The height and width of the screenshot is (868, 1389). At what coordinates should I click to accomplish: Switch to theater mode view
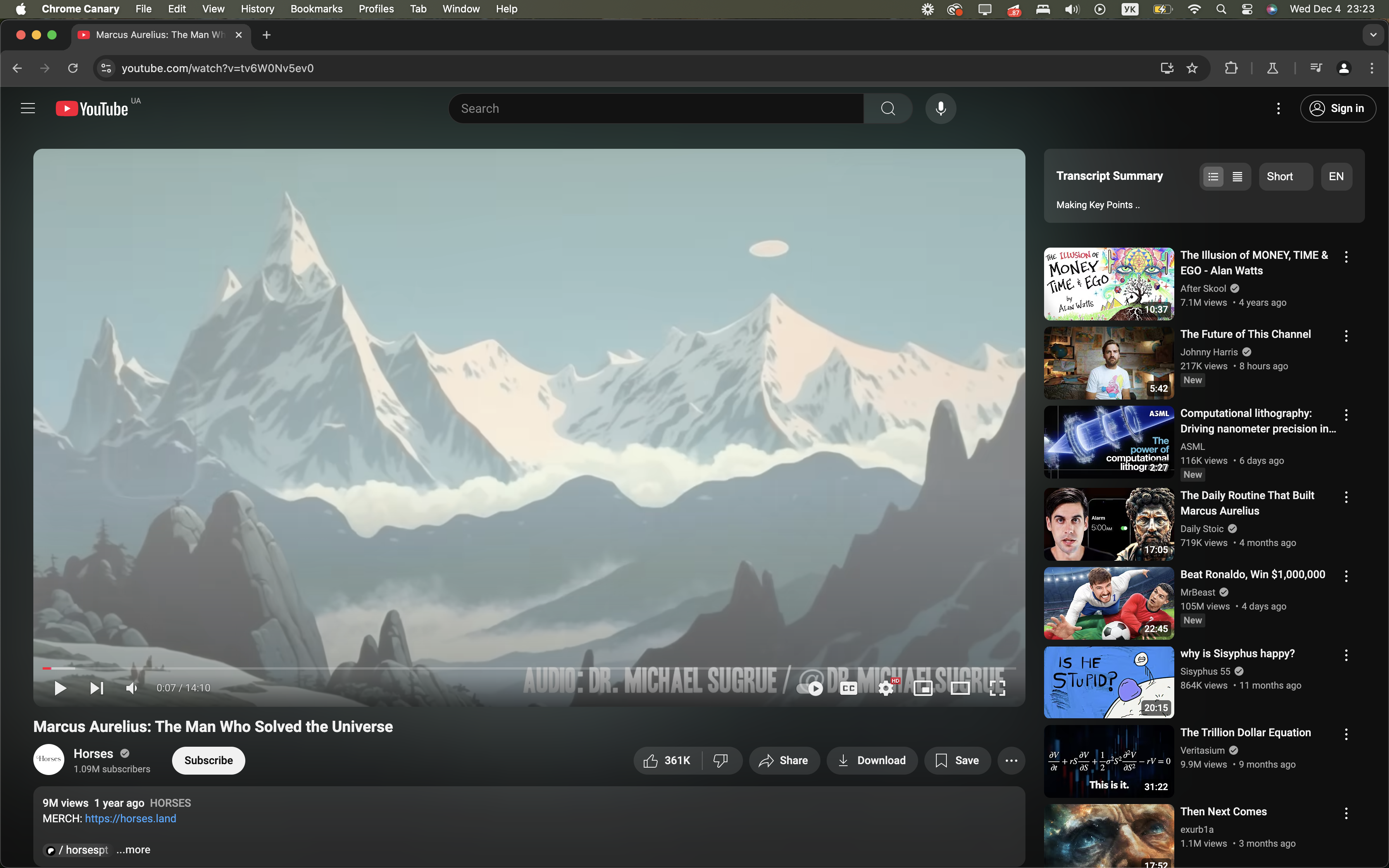point(960,688)
